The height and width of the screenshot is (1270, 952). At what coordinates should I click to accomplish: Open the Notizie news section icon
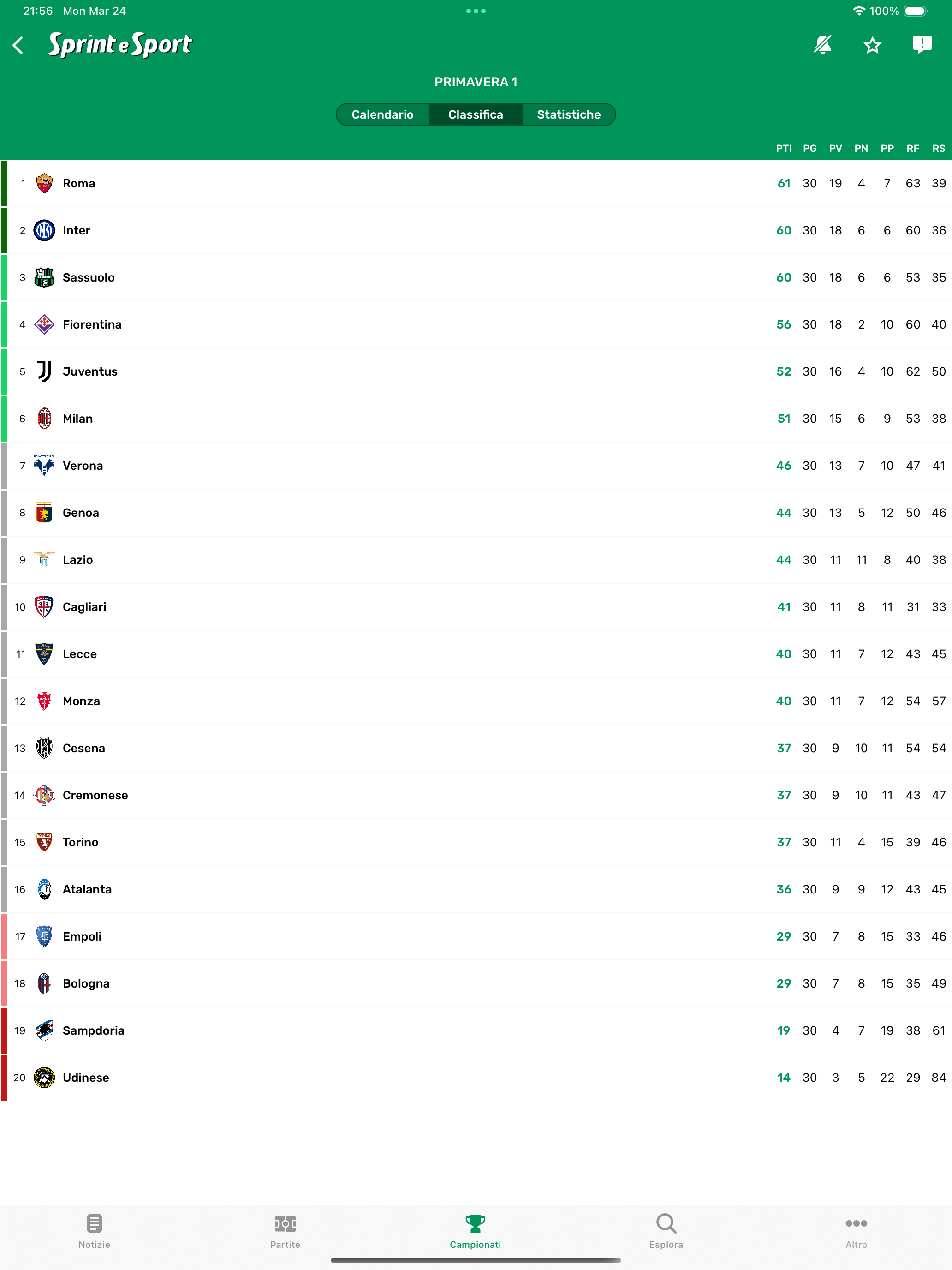click(94, 1223)
